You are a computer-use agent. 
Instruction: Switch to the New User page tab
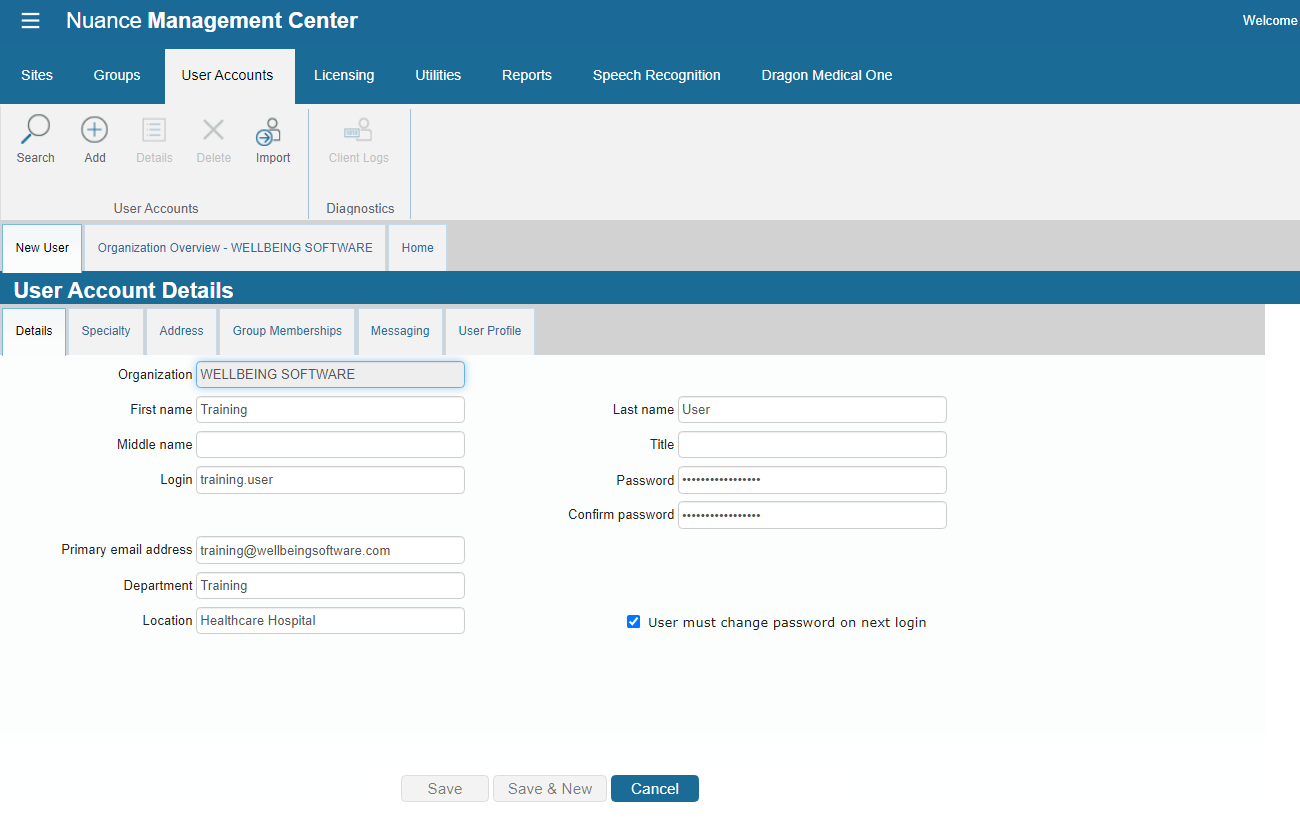click(42, 248)
